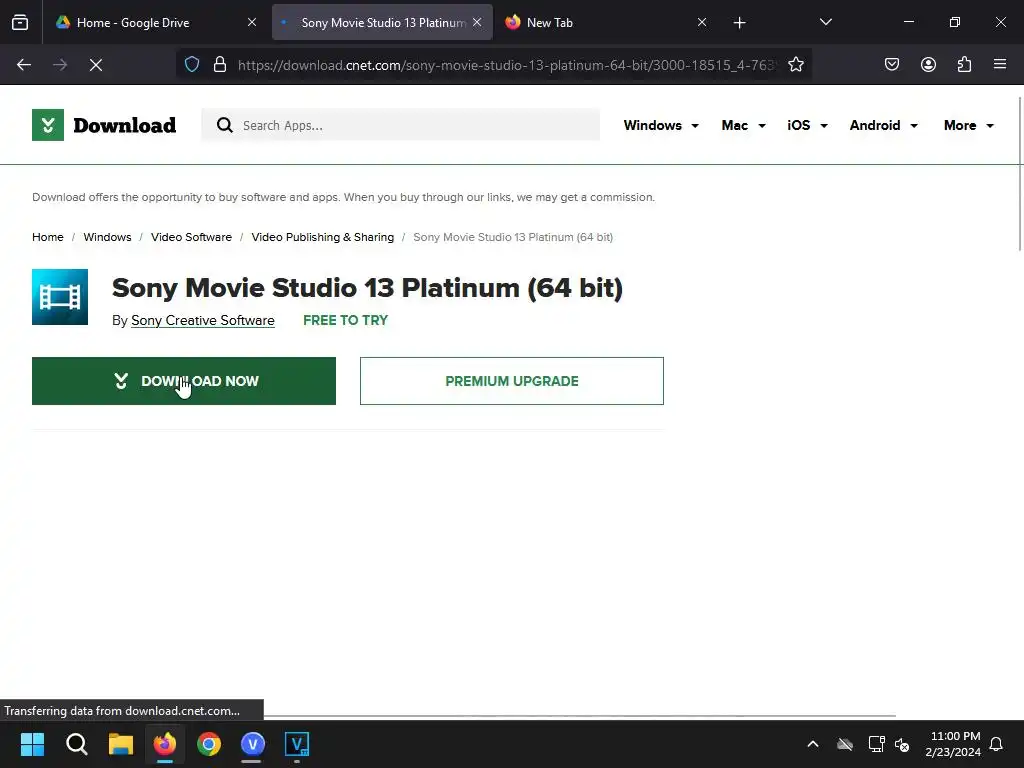1024x768 pixels.
Task: Expand the More menu
Action: coord(968,125)
